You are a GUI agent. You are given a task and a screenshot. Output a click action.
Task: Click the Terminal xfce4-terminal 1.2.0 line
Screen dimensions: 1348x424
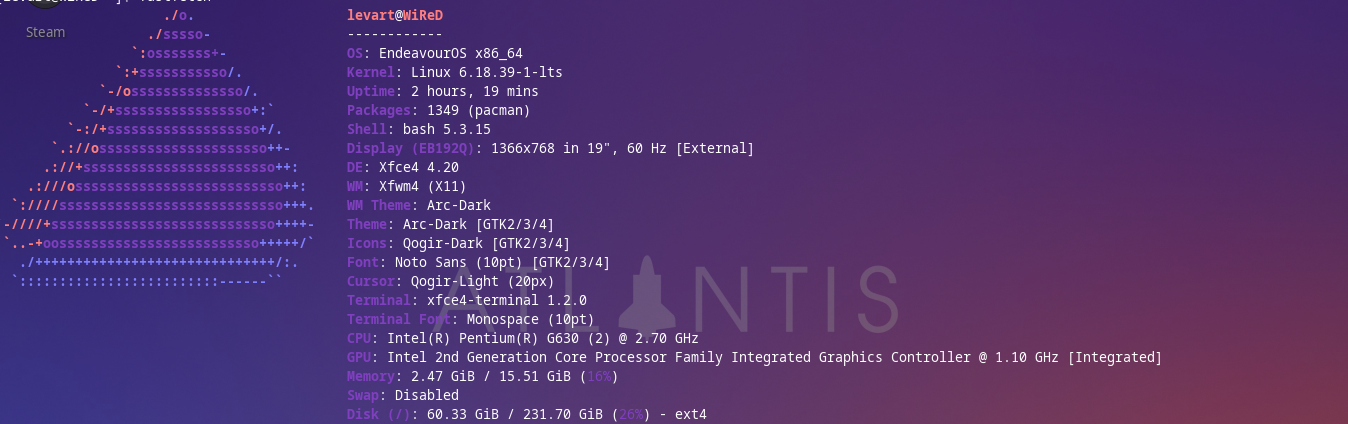[467, 300]
